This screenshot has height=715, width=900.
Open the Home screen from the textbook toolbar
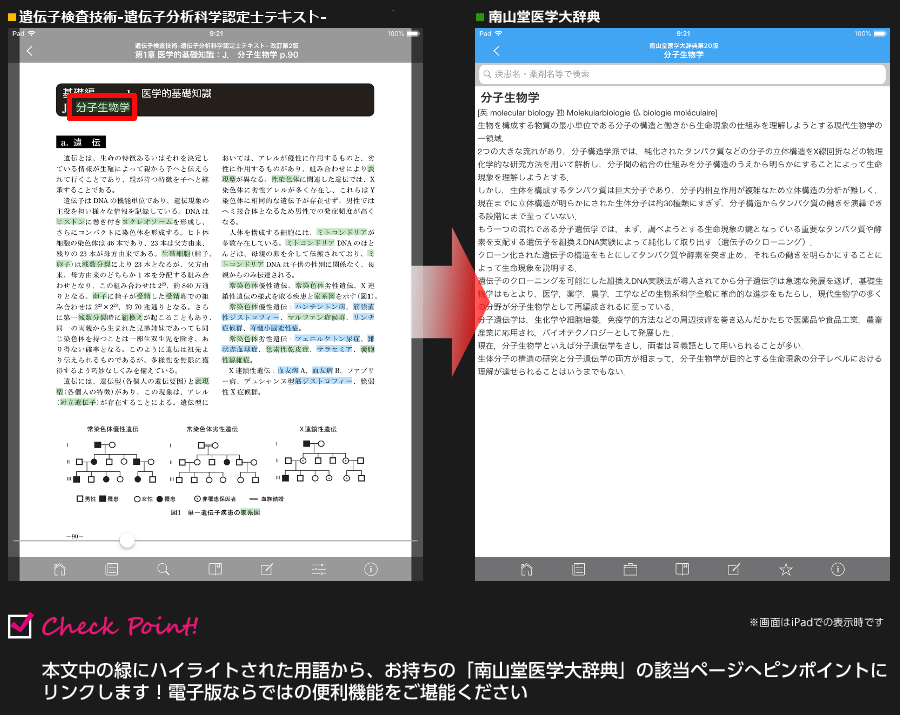click(60, 568)
